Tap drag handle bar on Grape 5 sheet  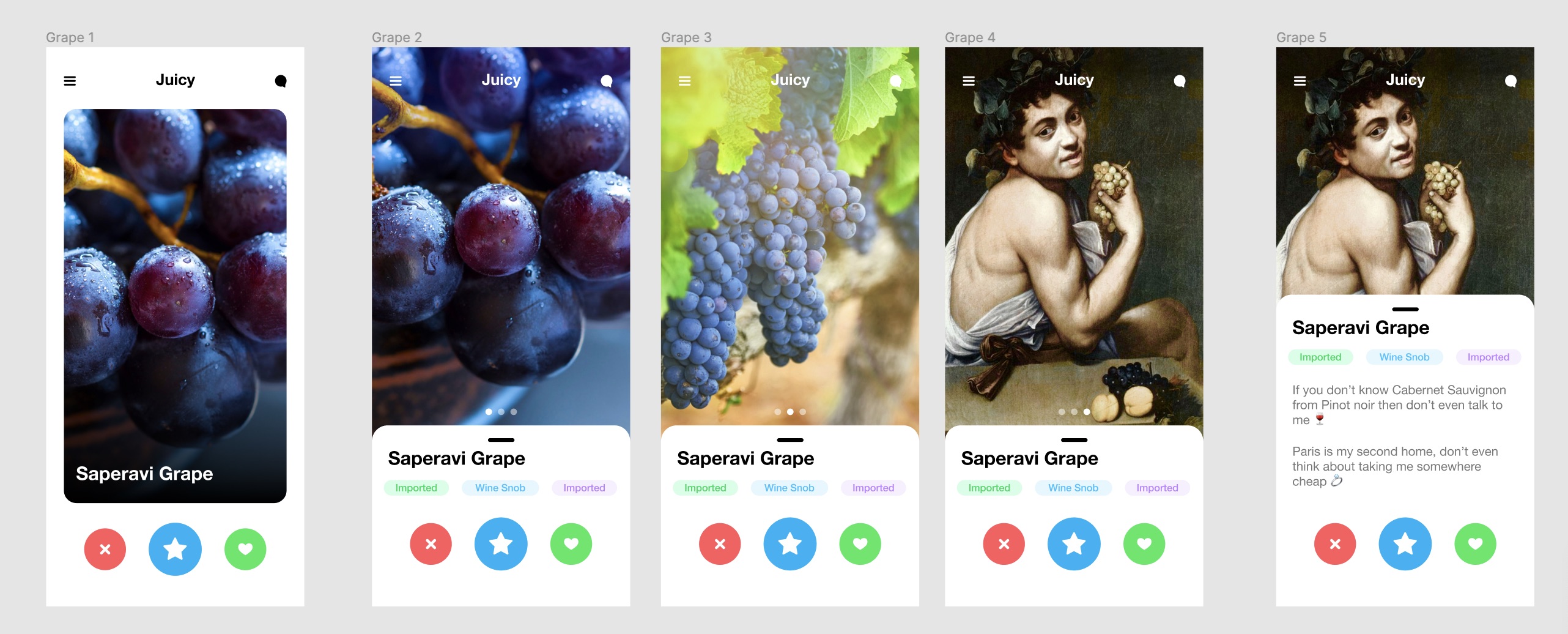(1405, 309)
